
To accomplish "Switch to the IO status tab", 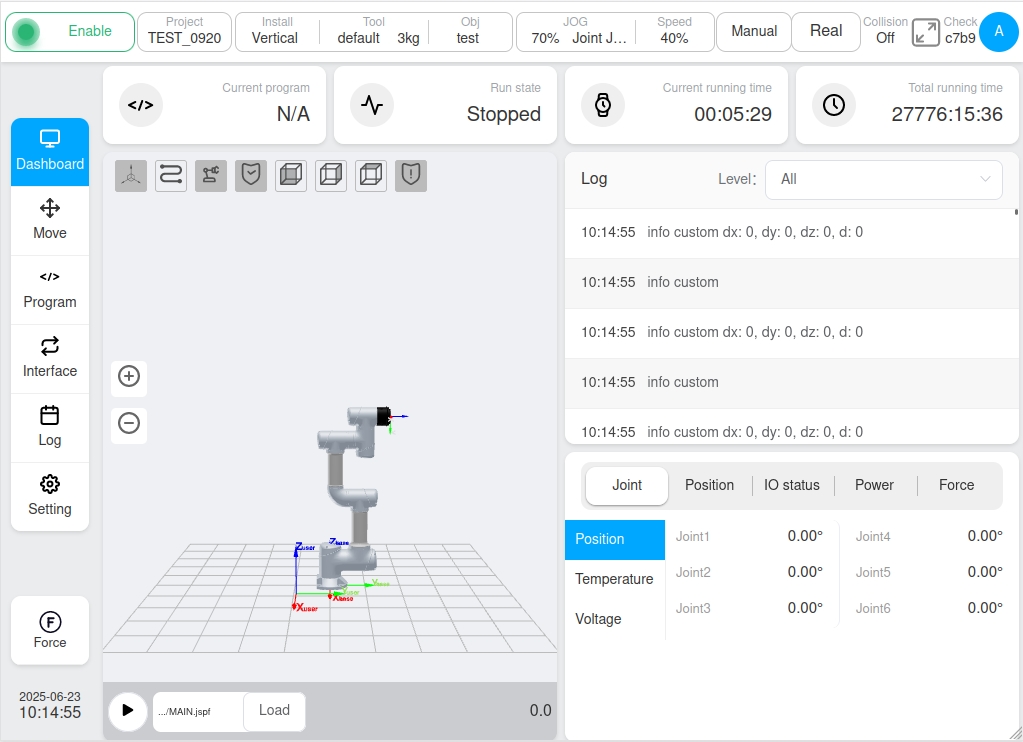I will pos(791,485).
